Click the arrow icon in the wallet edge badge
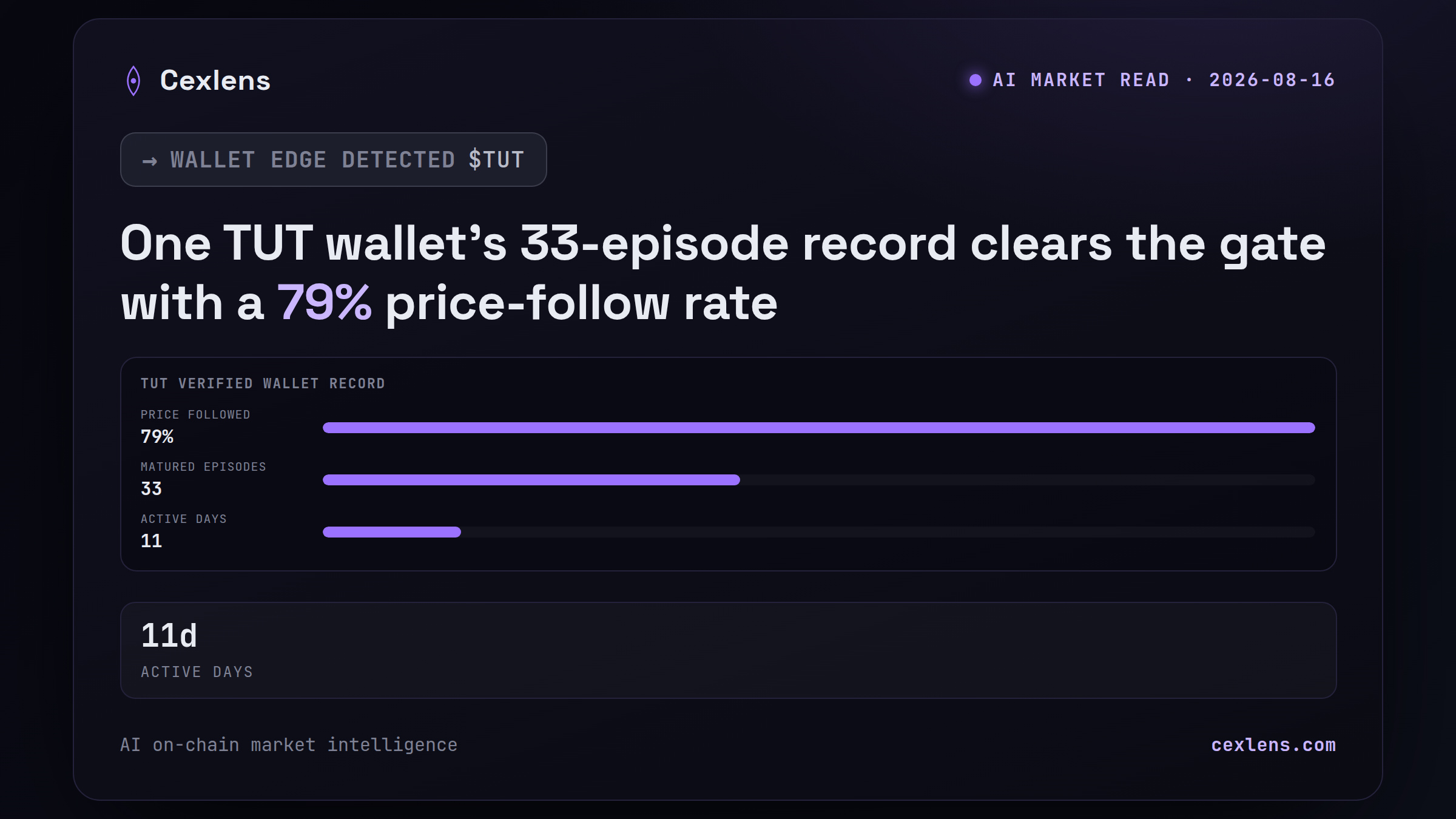Viewport: 1456px width, 819px height. point(150,161)
